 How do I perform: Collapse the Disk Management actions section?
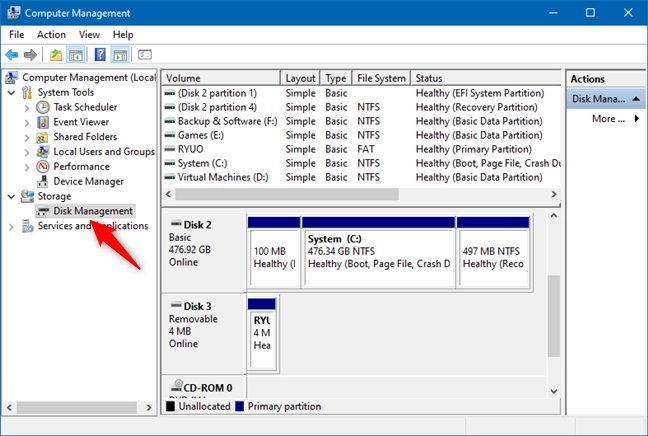[636, 99]
